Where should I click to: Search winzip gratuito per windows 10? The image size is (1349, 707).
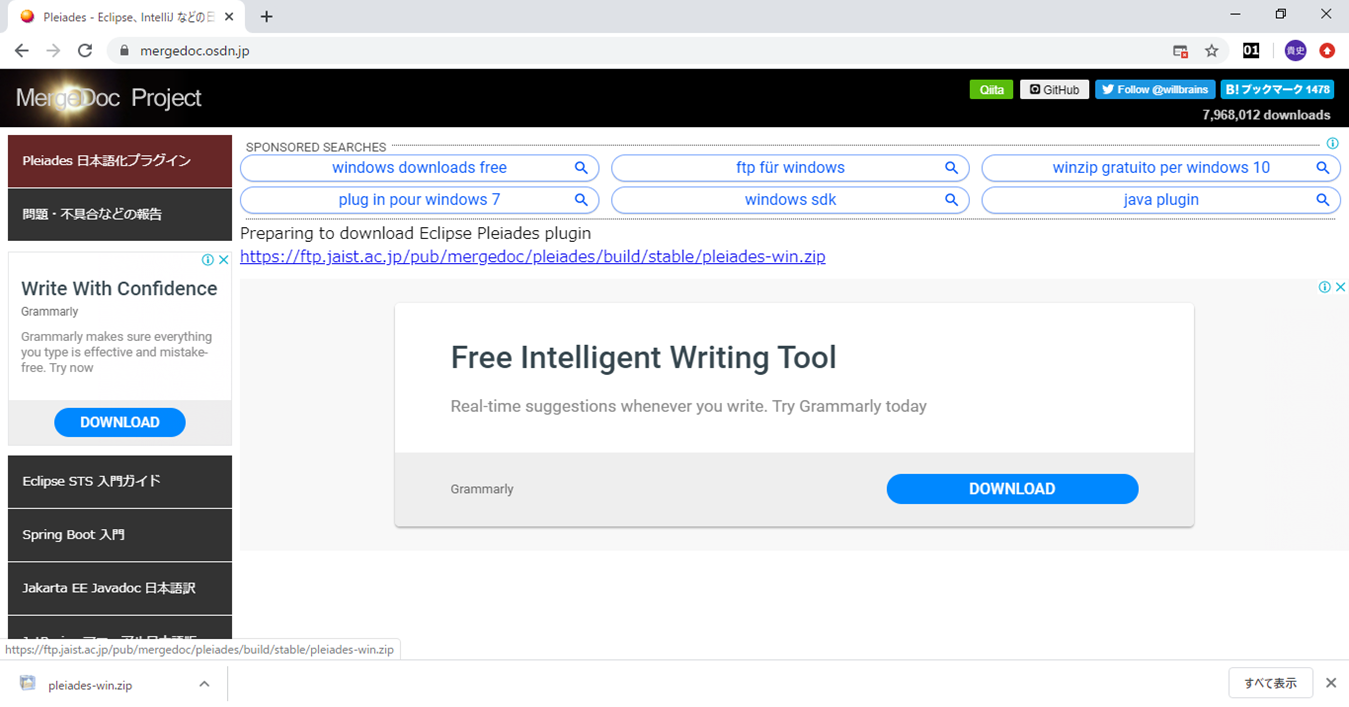point(1161,168)
